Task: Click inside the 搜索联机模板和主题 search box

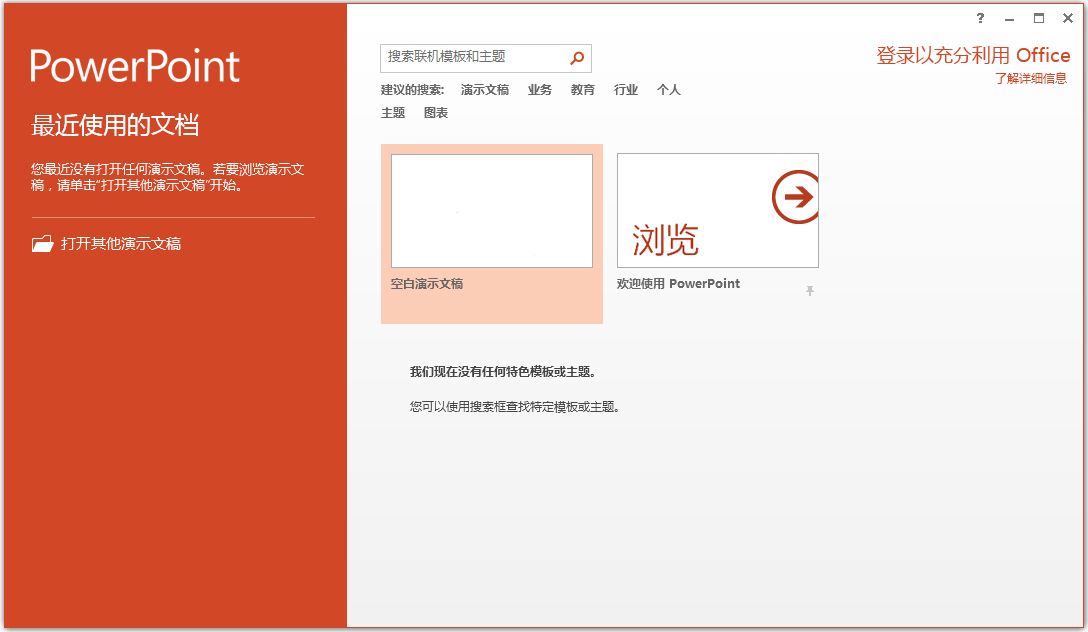Action: point(470,58)
